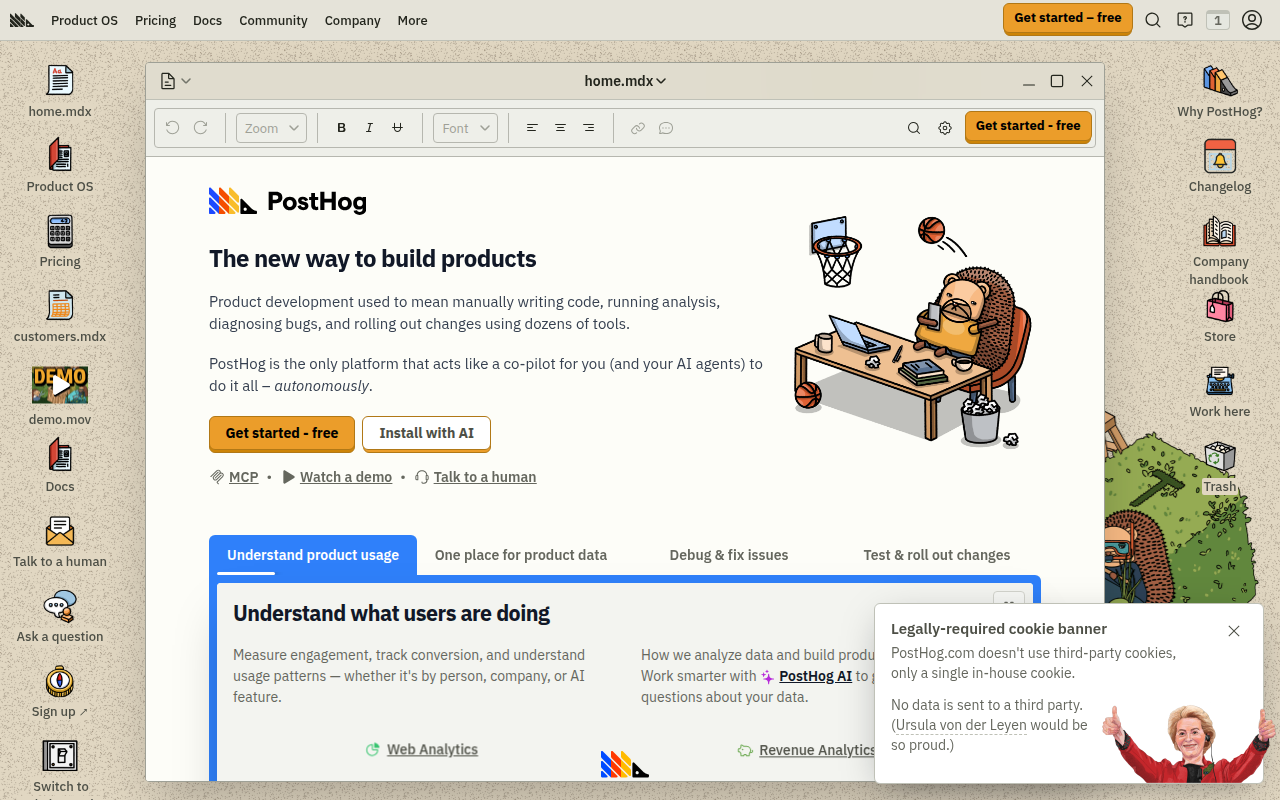
Task: Click the comment icon in the editor toolbar
Action: click(x=666, y=128)
